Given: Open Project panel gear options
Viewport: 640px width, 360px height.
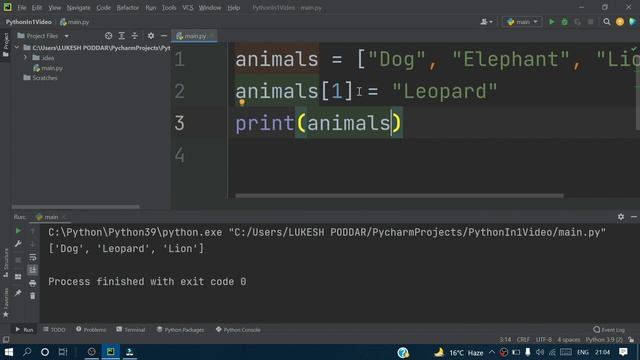Looking at the screenshot, I should tap(151, 36).
